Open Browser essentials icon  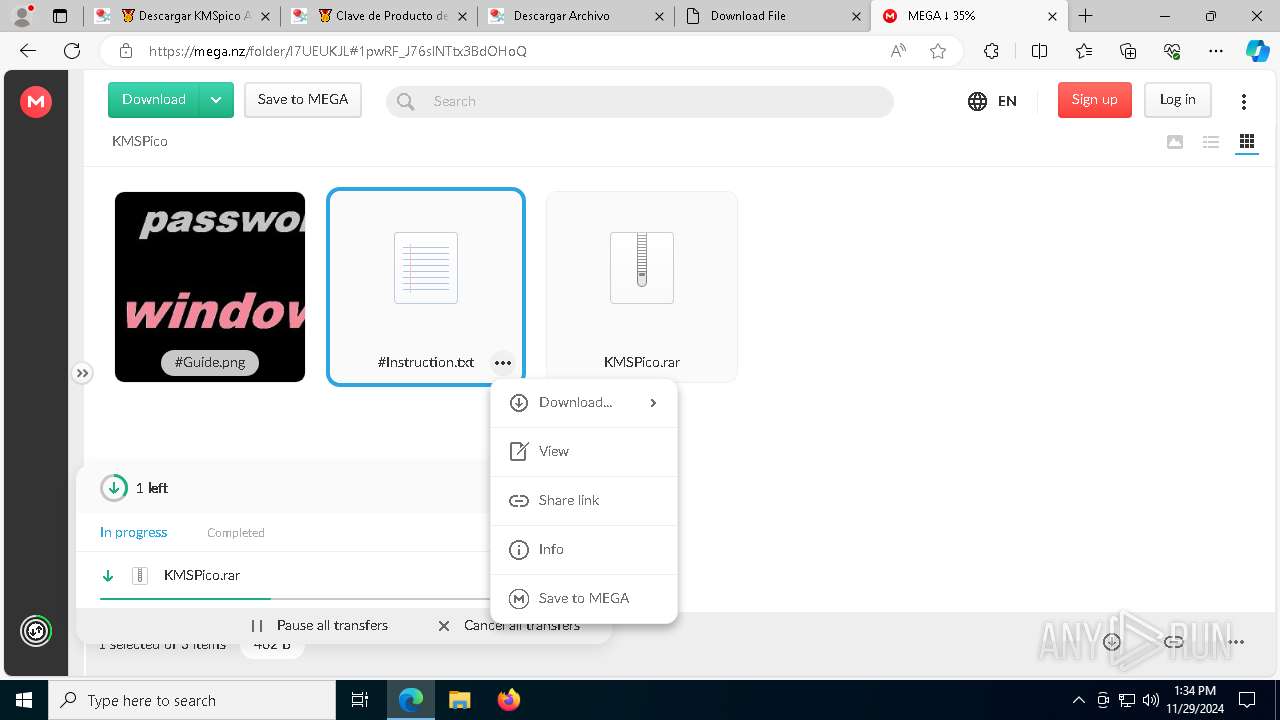tap(1172, 51)
